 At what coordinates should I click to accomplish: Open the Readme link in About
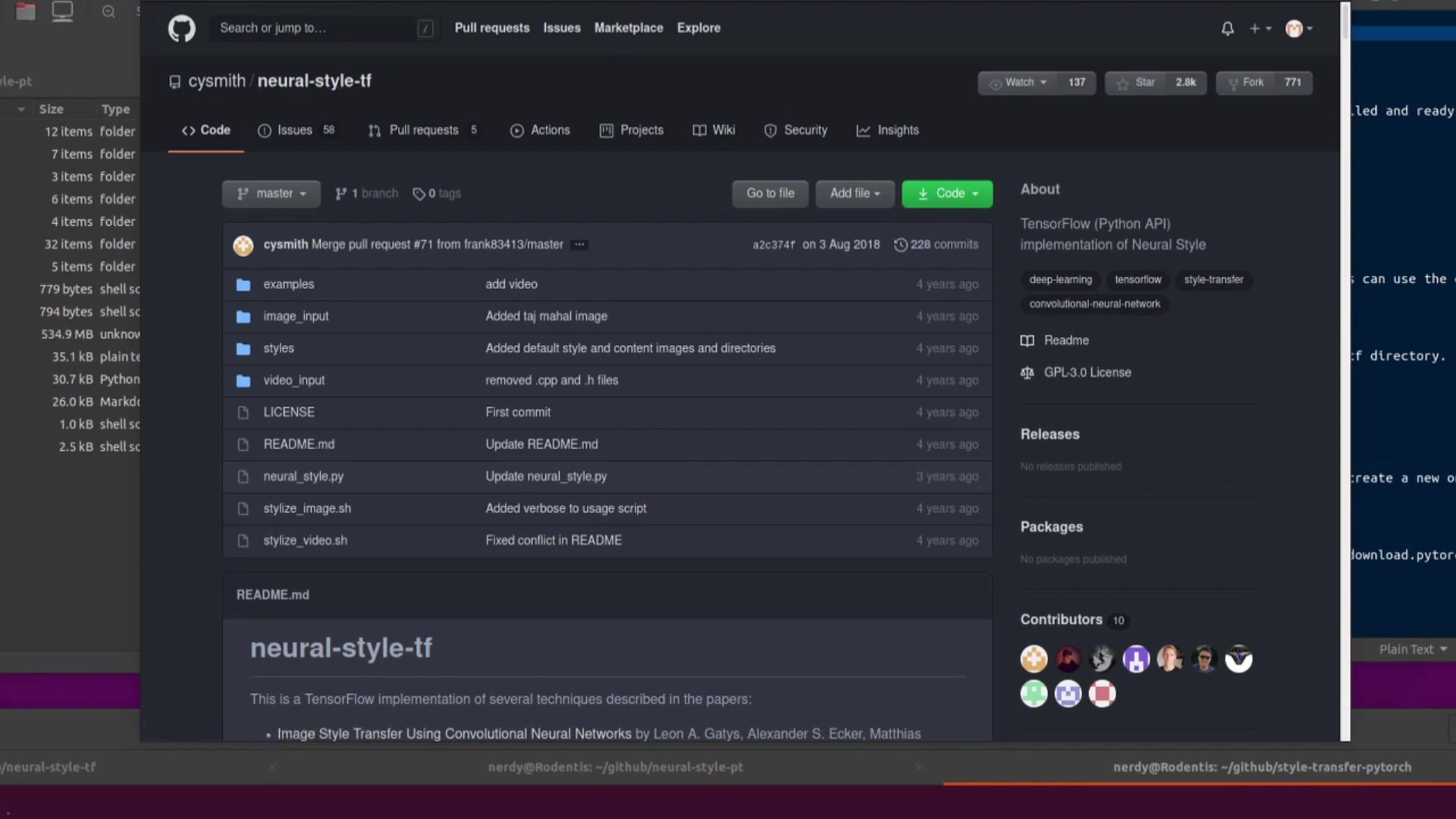(1055, 340)
